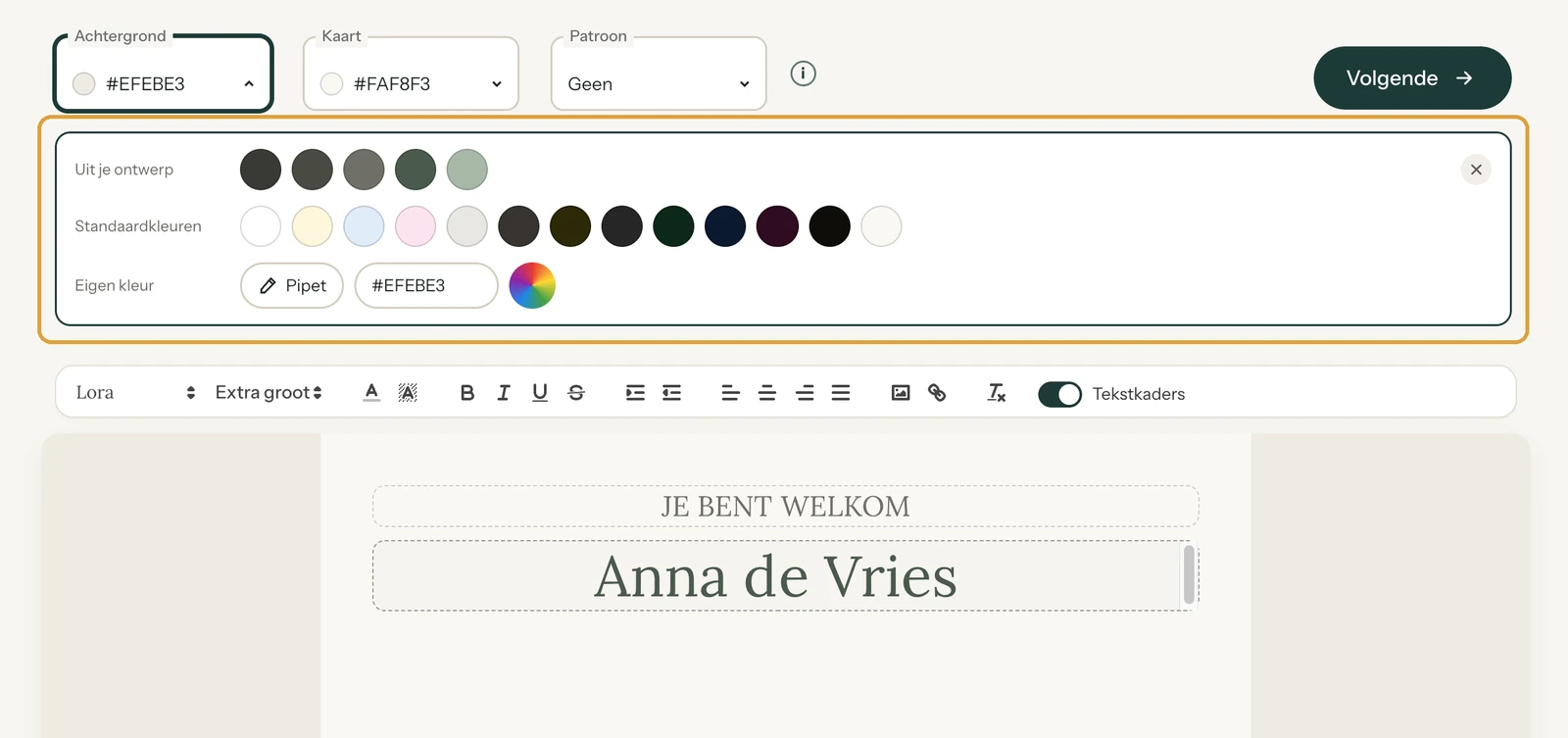Click the #EFEBE3 hex input field
This screenshot has height=738, width=1568.
coord(426,285)
